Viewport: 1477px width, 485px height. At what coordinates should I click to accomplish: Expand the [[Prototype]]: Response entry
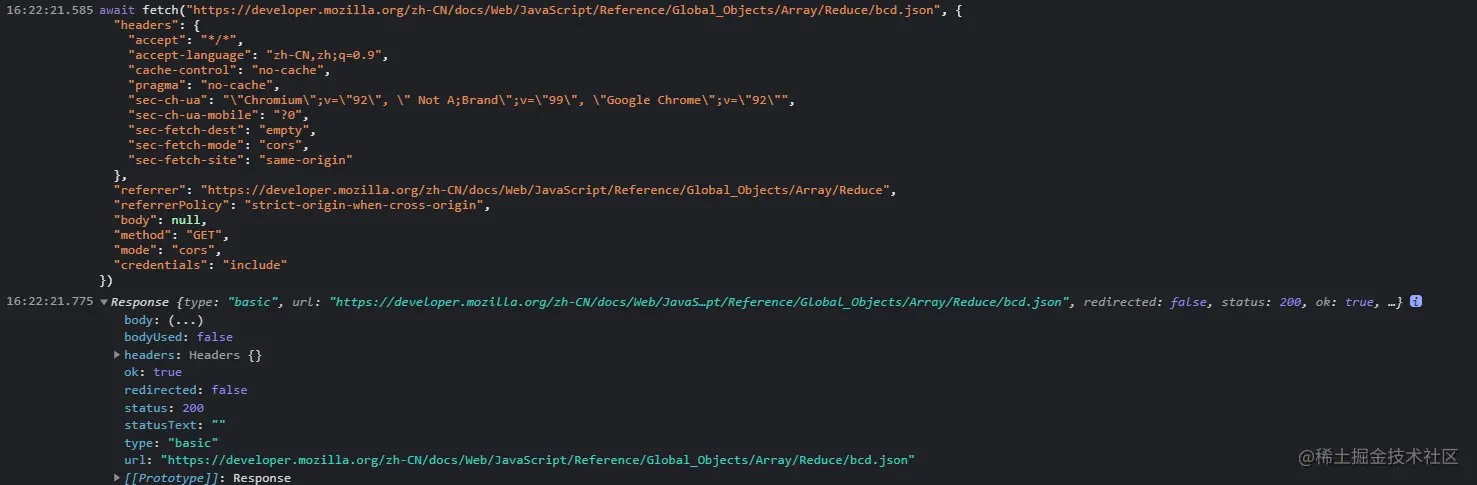[x=117, y=478]
